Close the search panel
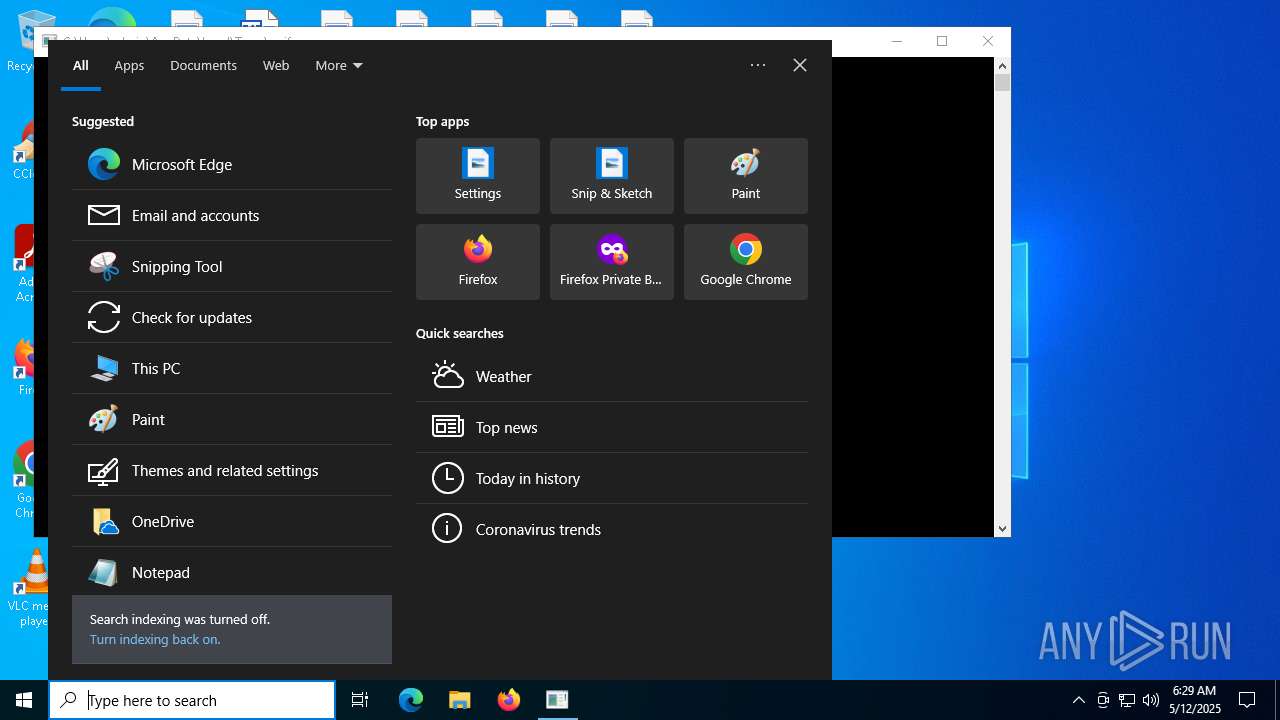1280x720 pixels. (x=800, y=65)
